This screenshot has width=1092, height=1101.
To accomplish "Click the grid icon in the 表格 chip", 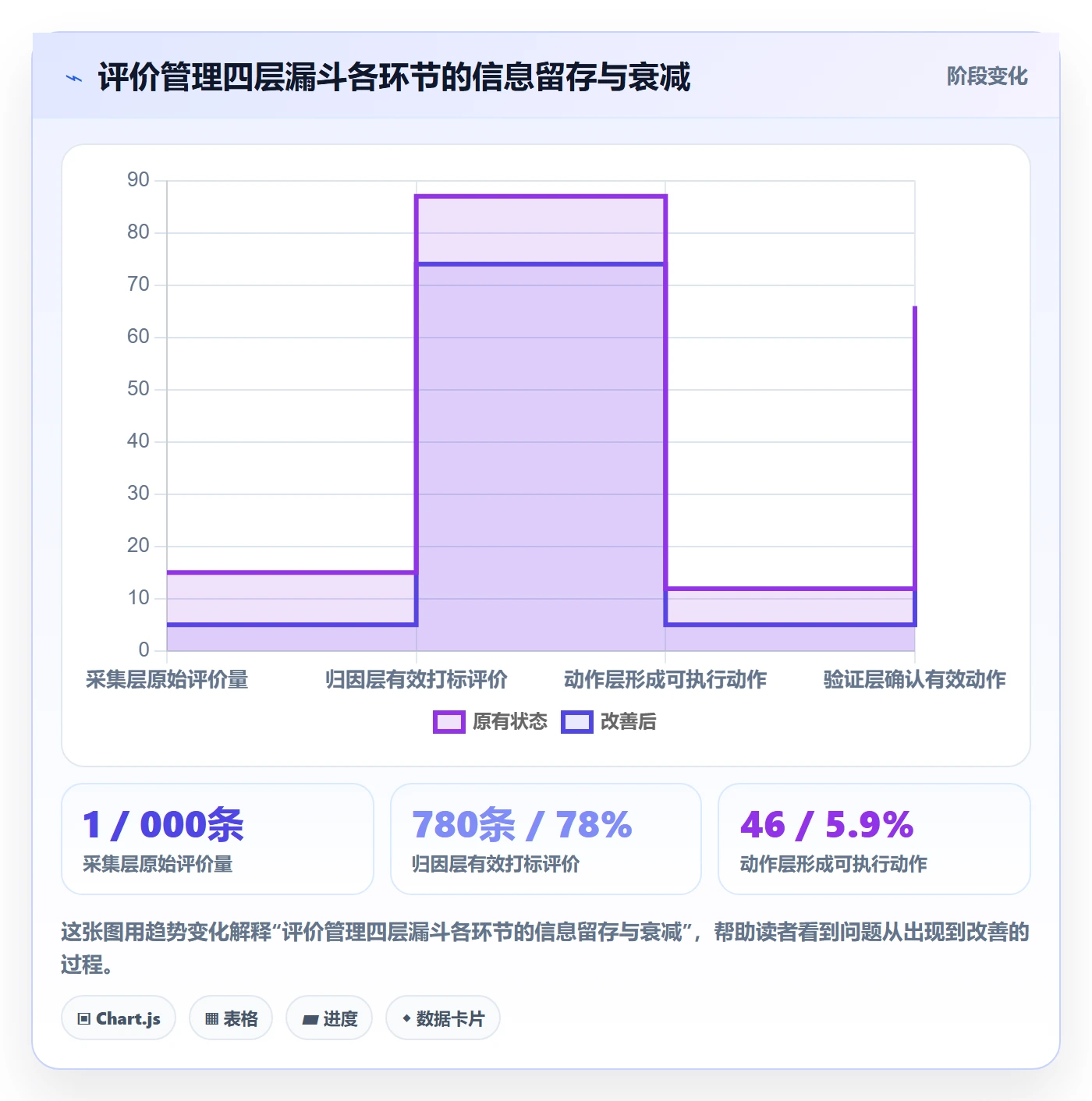I will (211, 1019).
